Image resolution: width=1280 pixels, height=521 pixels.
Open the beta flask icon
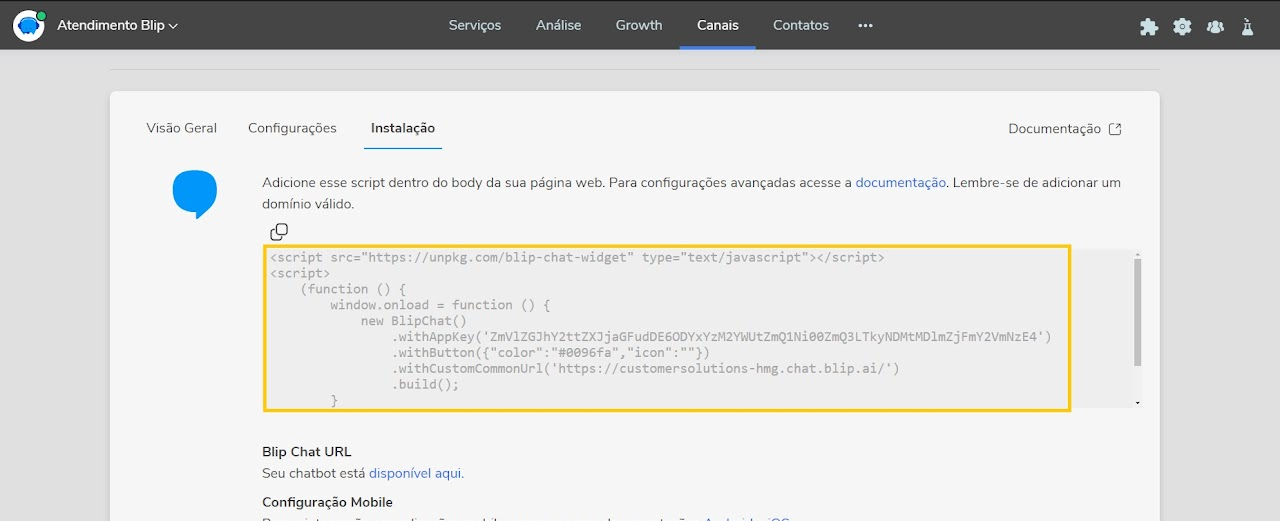[x=1247, y=27]
